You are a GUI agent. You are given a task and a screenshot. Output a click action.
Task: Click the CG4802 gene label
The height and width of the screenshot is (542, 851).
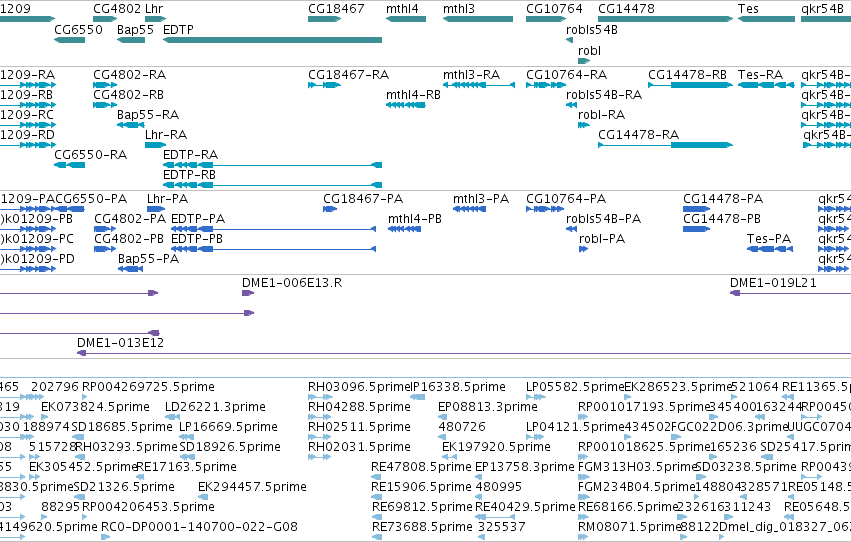[x=117, y=9]
